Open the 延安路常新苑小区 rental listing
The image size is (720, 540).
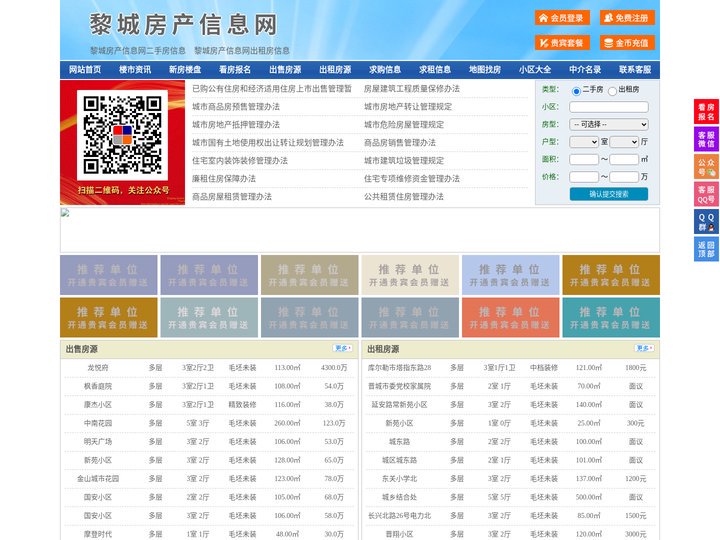[x=399, y=405]
